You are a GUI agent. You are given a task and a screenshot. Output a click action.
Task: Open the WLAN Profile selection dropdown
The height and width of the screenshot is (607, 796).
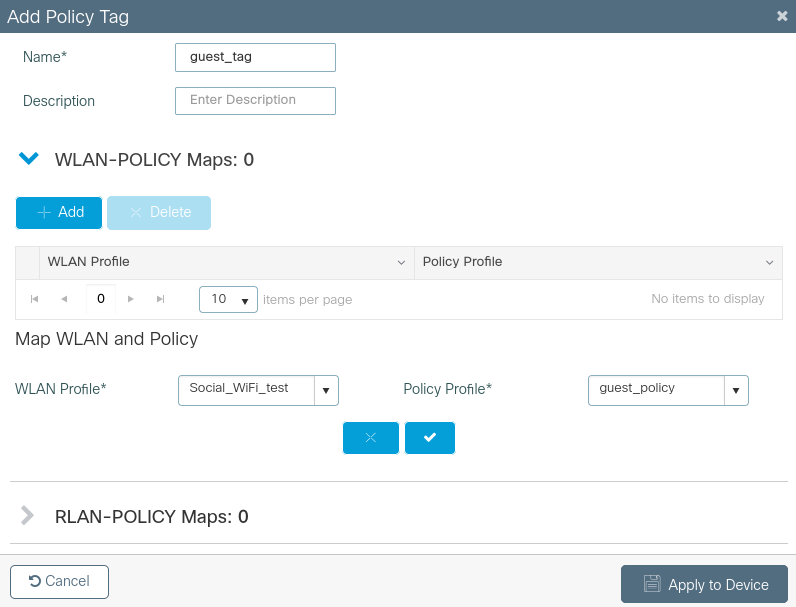(326, 390)
